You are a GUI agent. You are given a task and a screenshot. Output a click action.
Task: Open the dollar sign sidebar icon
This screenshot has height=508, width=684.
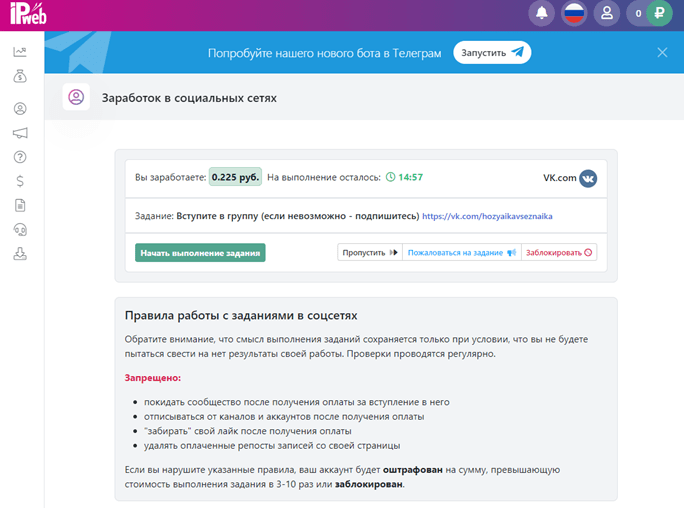[20, 181]
